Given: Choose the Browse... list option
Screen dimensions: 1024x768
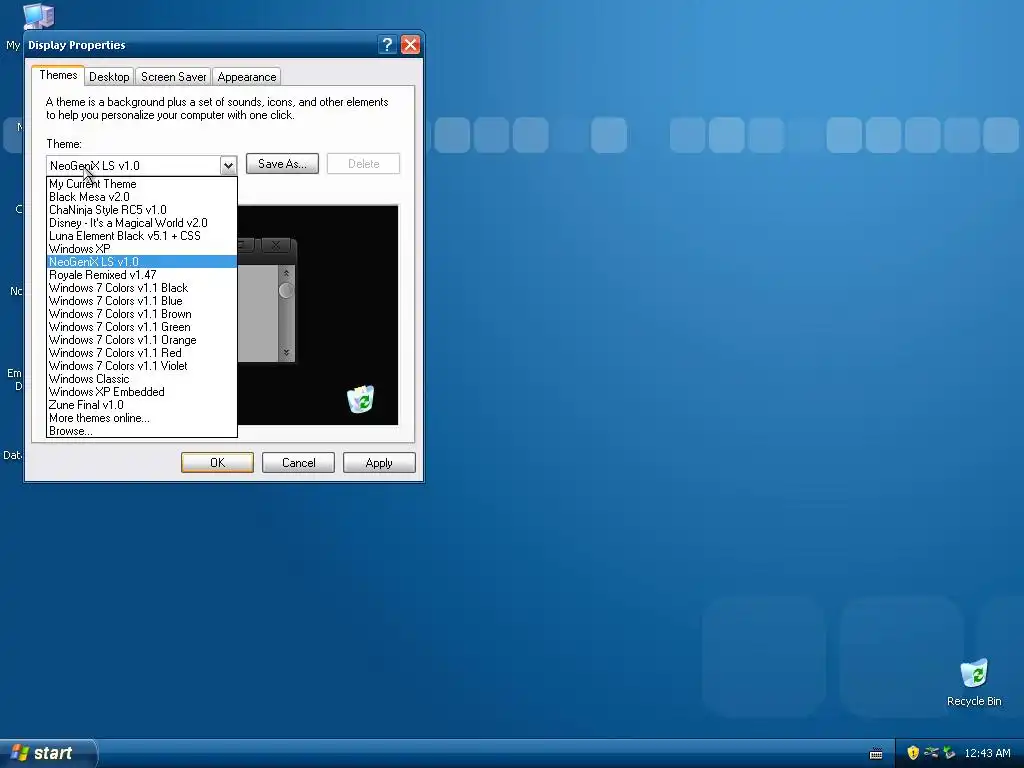Looking at the screenshot, I should 142,431.
